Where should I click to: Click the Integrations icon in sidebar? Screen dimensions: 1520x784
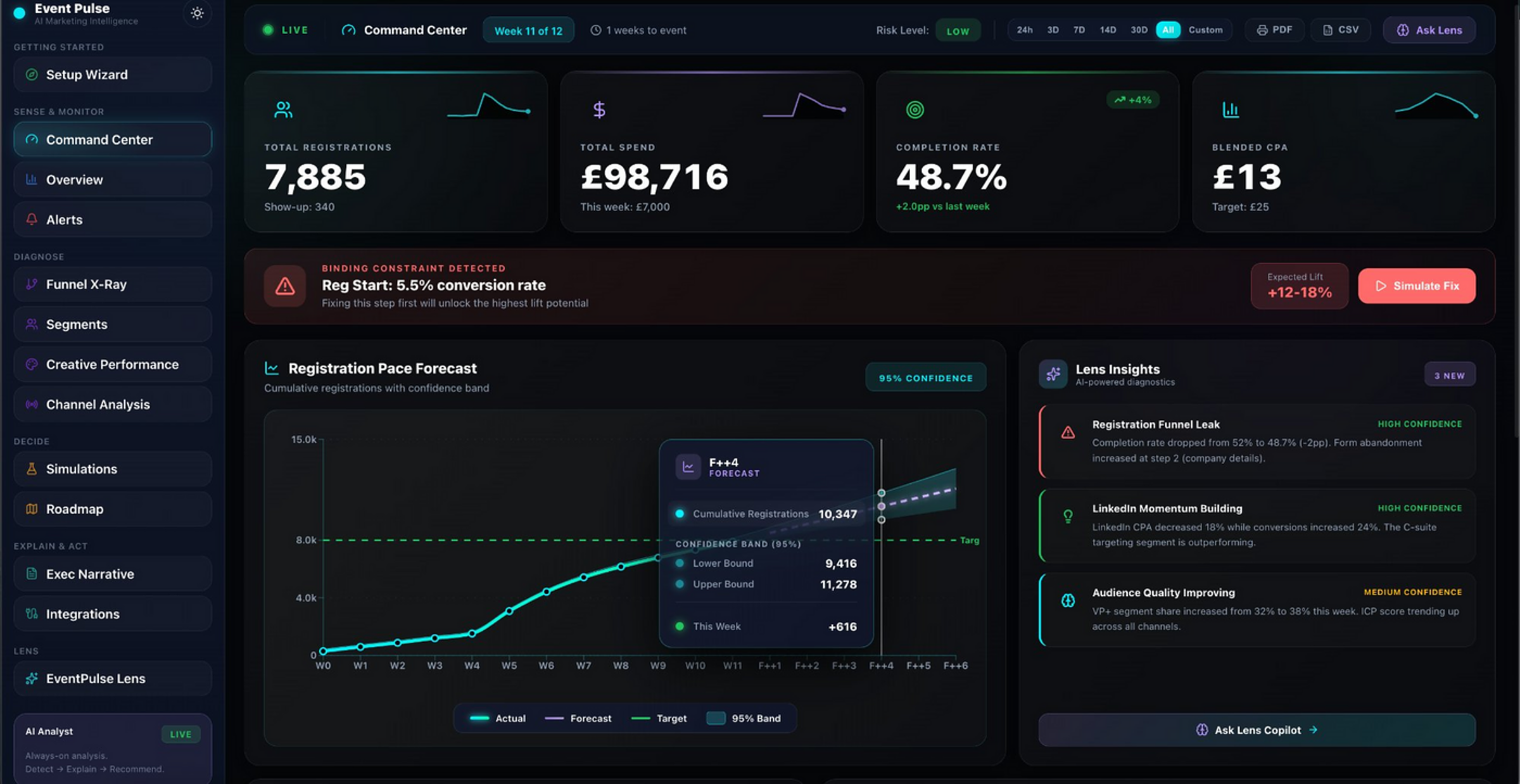click(x=32, y=614)
